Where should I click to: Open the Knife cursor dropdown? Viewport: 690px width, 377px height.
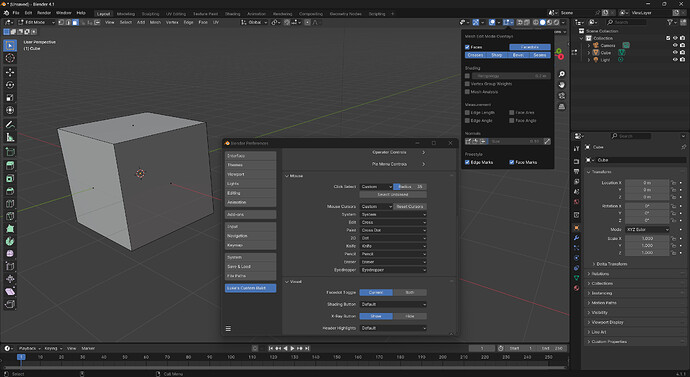click(x=393, y=246)
